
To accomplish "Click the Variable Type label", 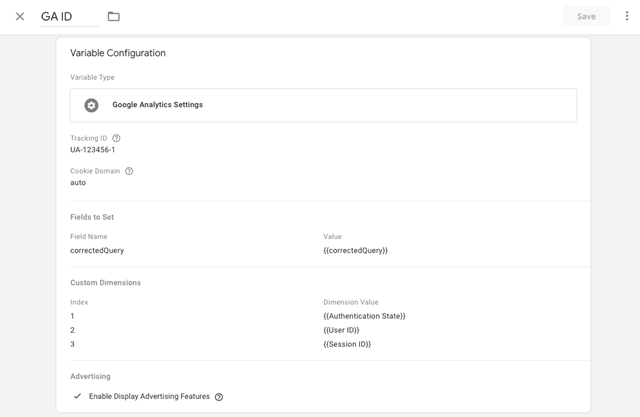I will point(92,77).
